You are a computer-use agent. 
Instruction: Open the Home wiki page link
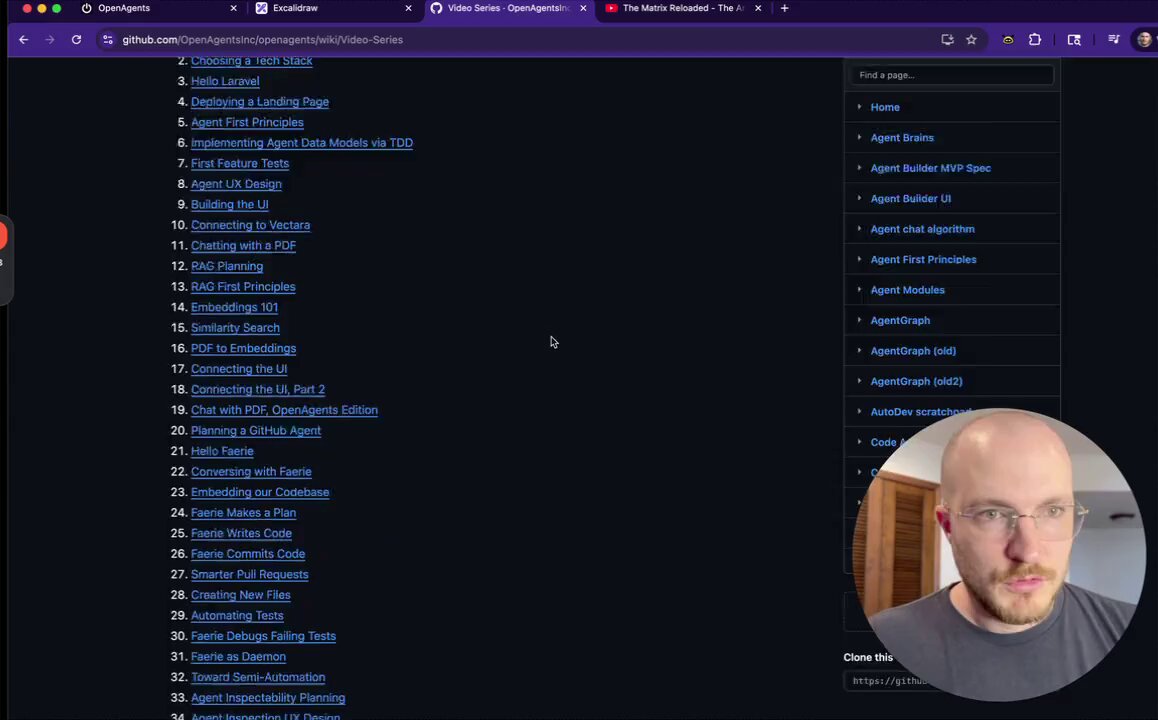tap(885, 107)
